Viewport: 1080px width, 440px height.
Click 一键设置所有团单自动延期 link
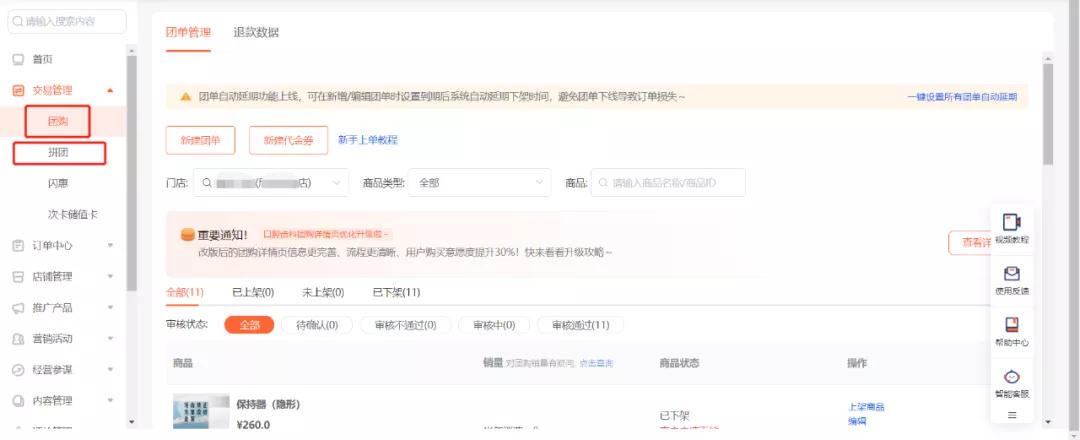(962, 97)
